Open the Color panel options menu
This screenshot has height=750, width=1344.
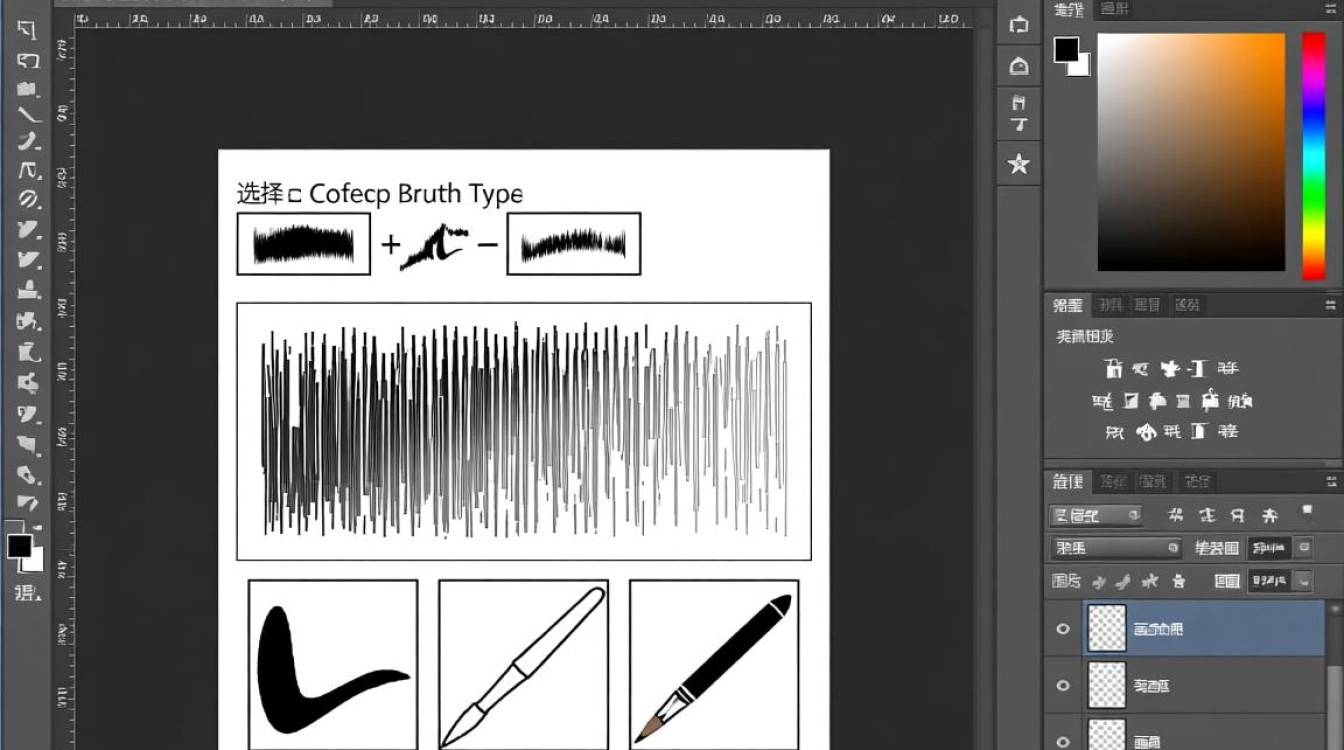click(x=1331, y=9)
